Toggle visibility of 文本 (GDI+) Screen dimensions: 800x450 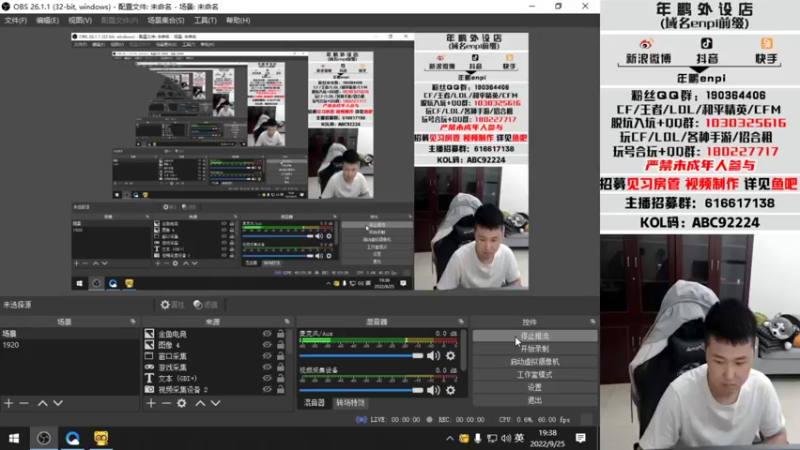(267, 378)
